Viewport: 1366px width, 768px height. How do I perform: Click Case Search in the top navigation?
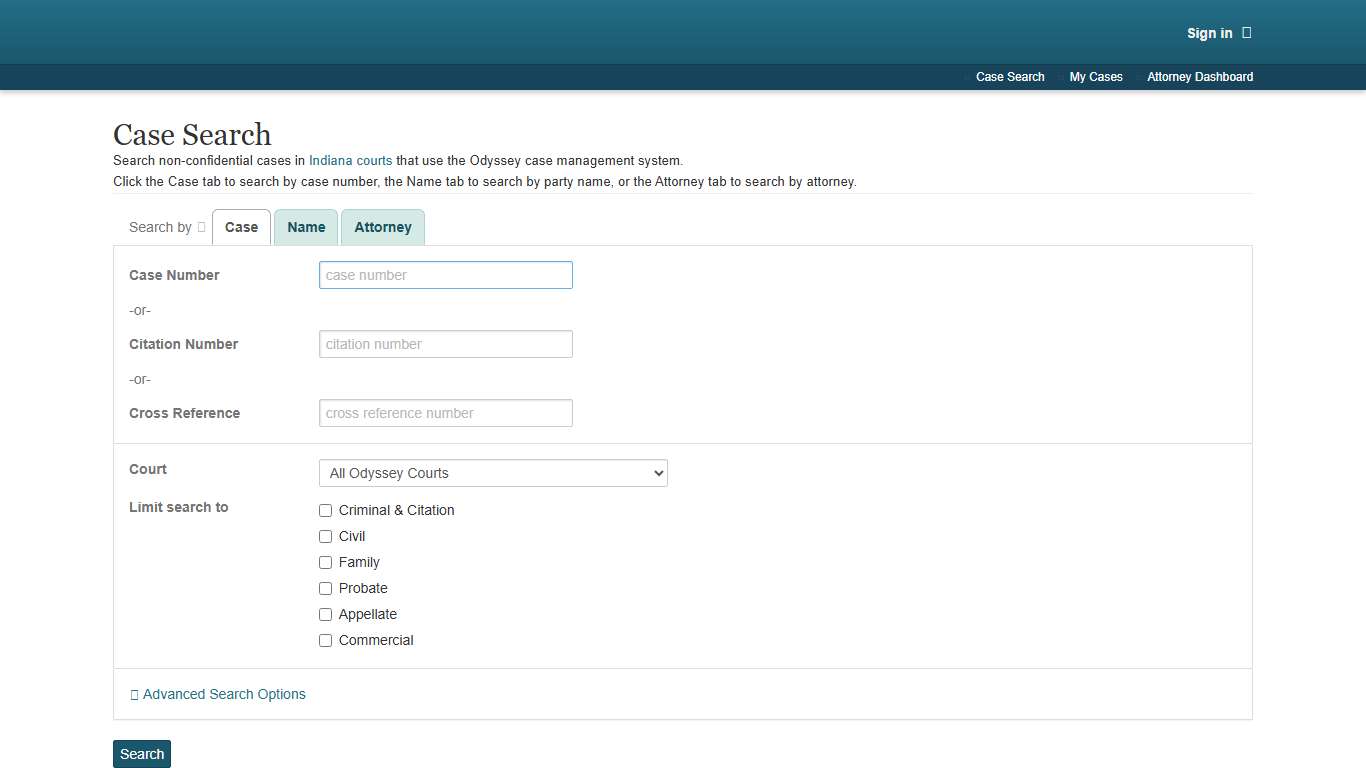[x=1009, y=77]
